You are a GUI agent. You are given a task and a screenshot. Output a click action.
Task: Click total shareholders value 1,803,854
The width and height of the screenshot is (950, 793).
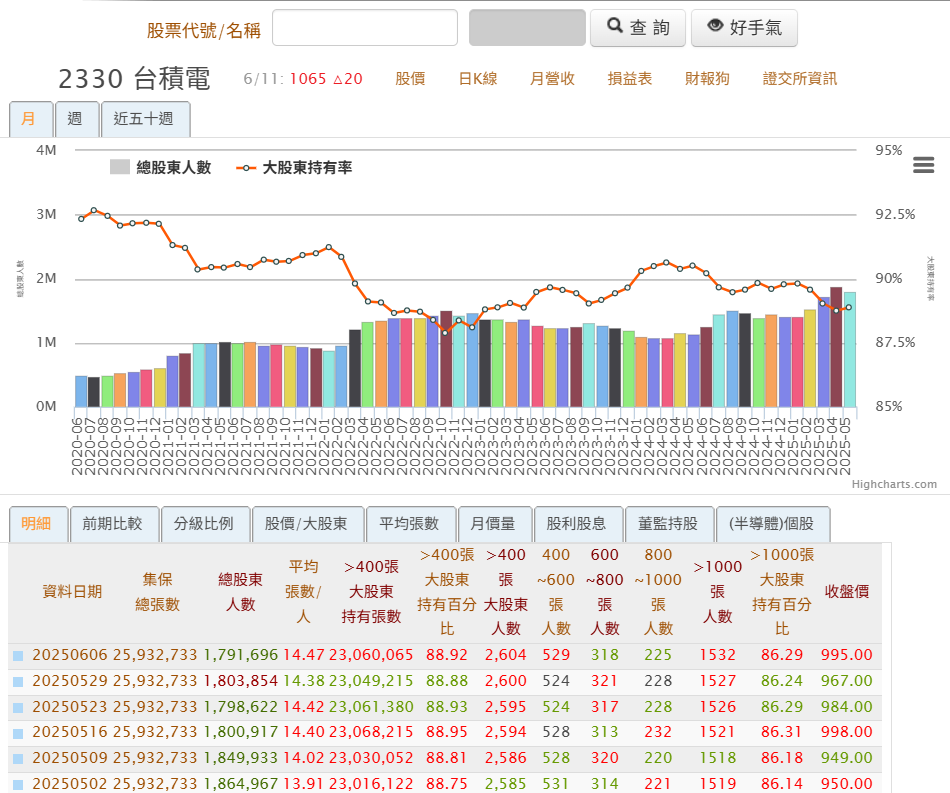(x=241, y=681)
